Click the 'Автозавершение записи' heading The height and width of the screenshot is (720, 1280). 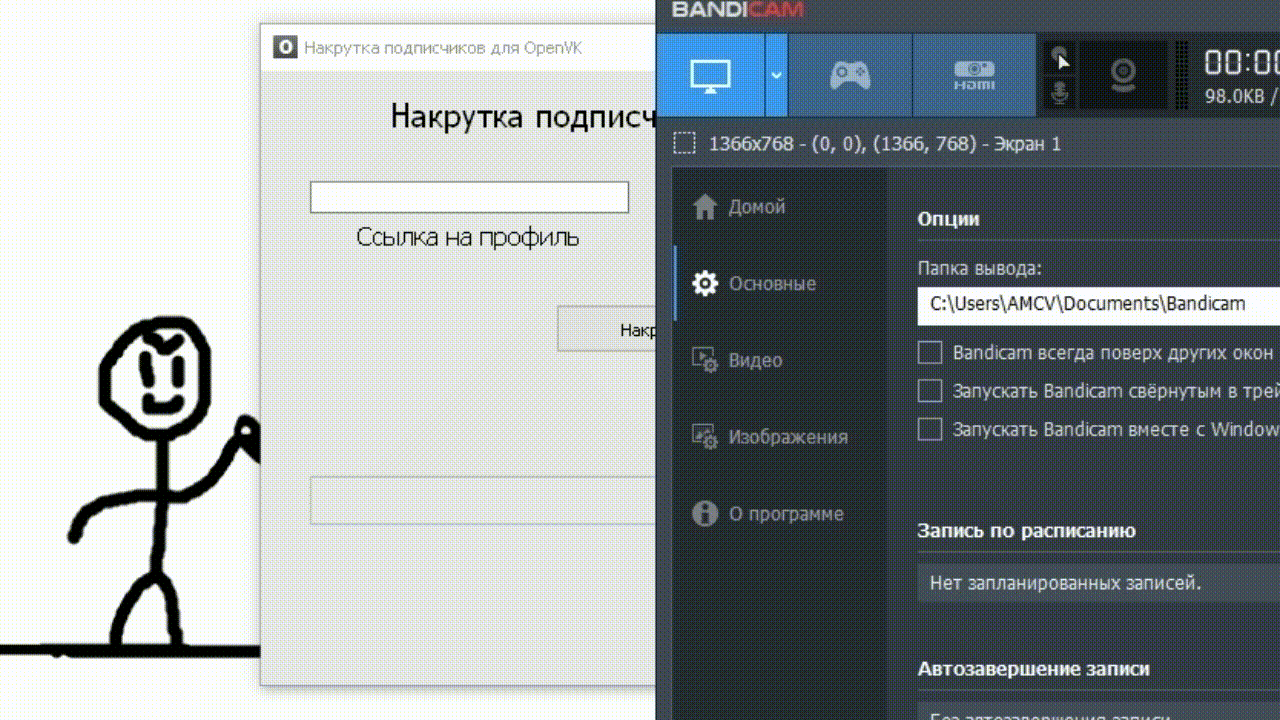[x=1033, y=669]
